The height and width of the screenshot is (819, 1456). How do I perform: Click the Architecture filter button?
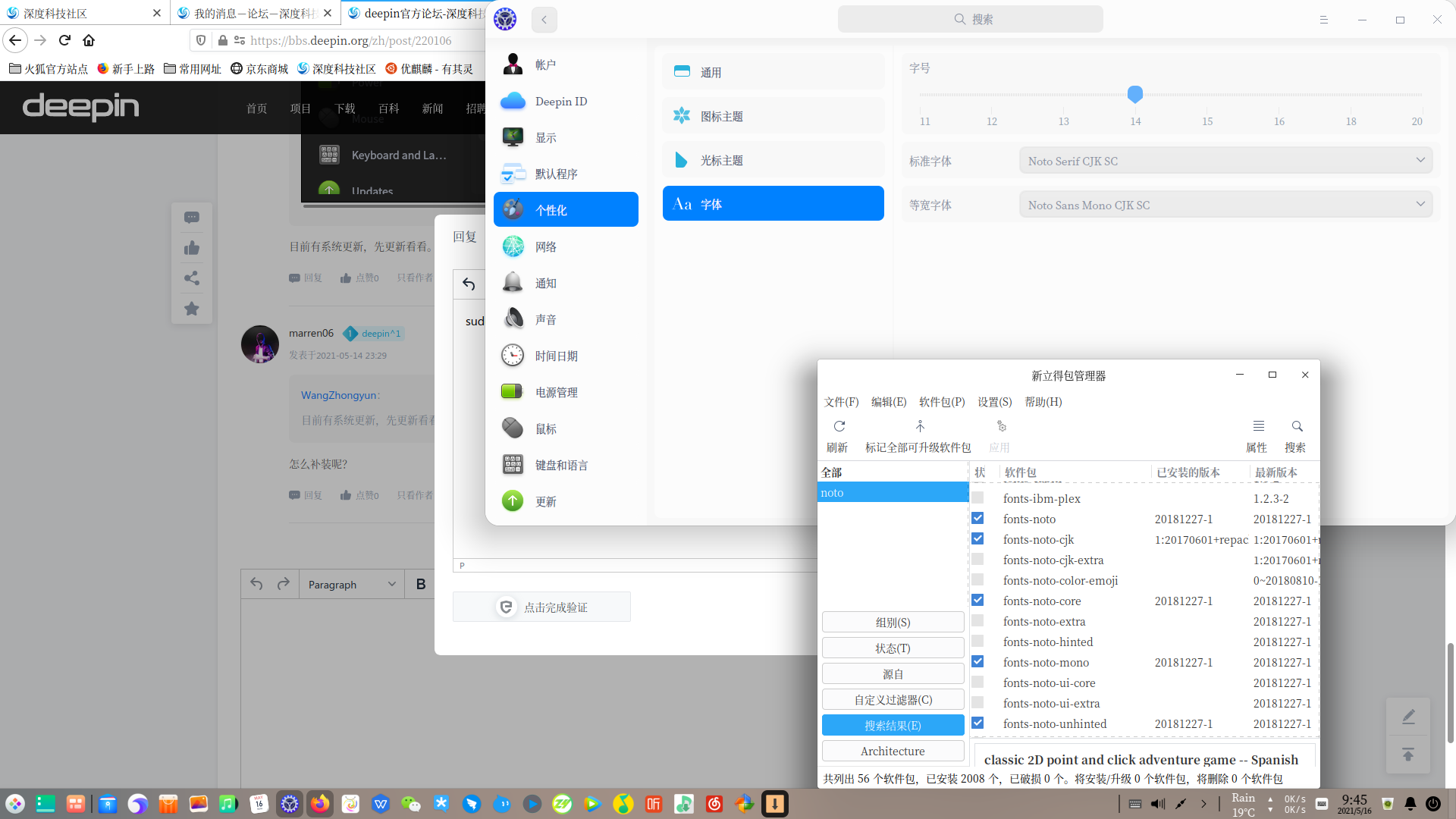[x=893, y=751]
